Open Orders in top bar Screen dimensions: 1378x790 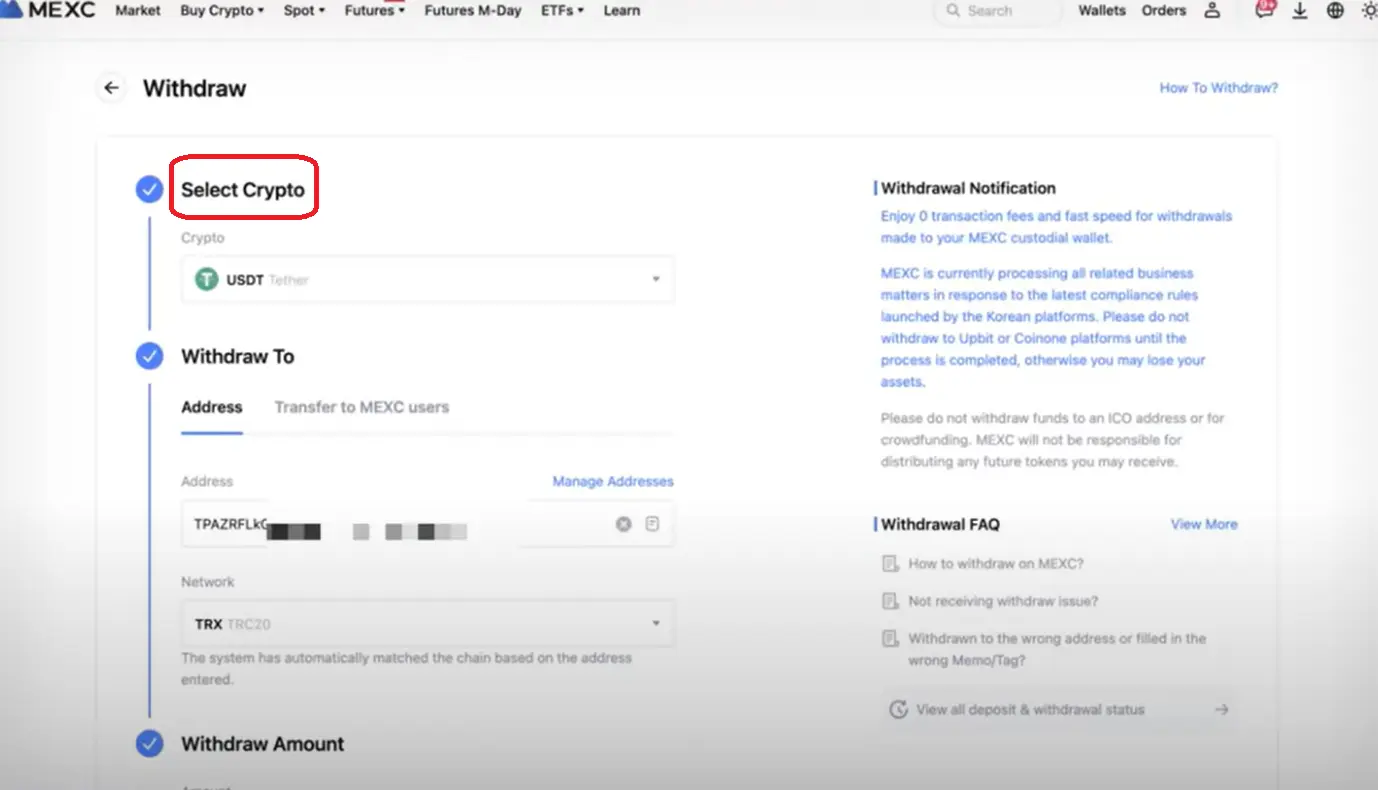[1164, 11]
